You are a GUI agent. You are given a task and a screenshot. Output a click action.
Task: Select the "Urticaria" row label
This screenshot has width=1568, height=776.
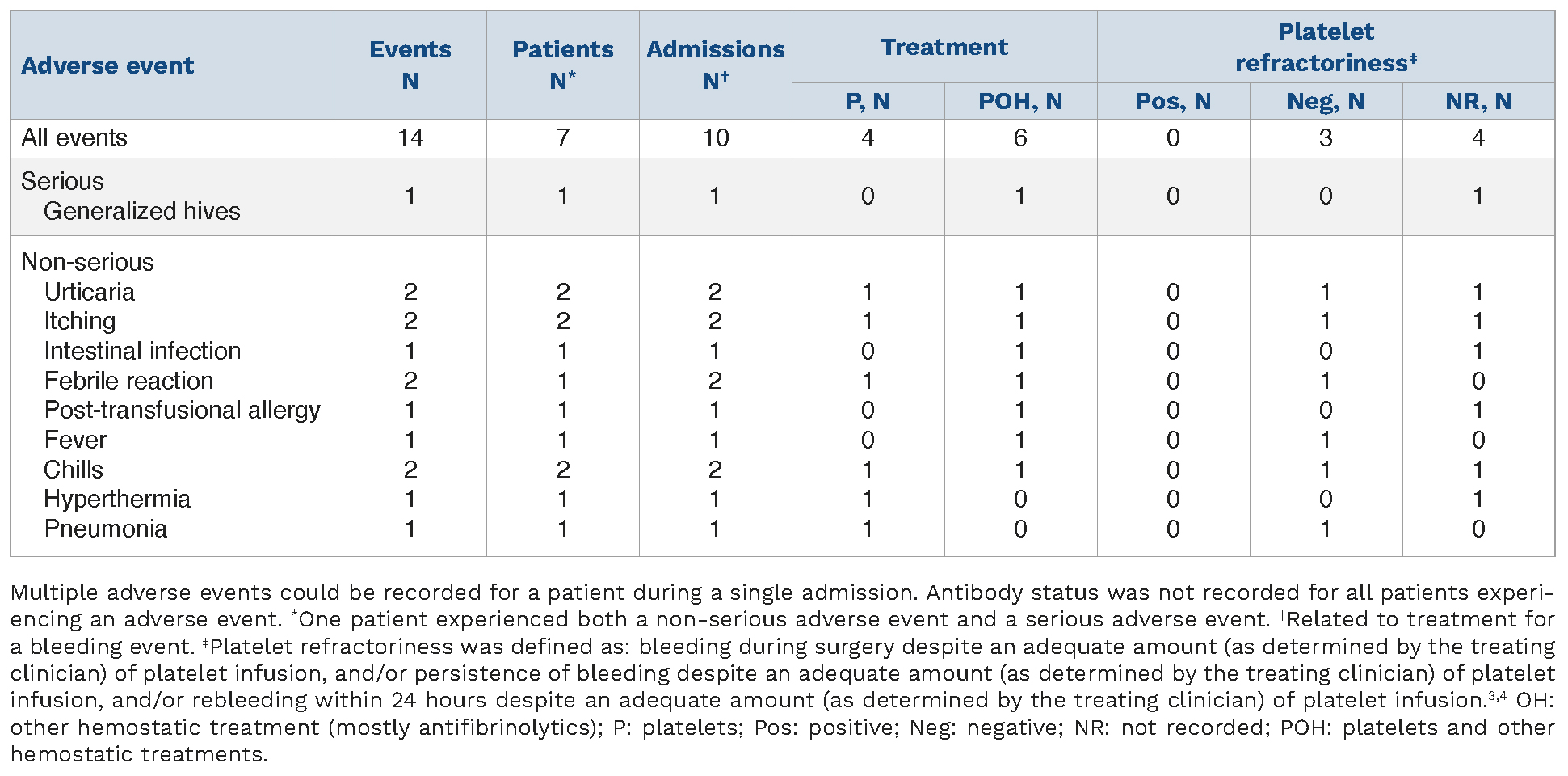click(x=90, y=292)
